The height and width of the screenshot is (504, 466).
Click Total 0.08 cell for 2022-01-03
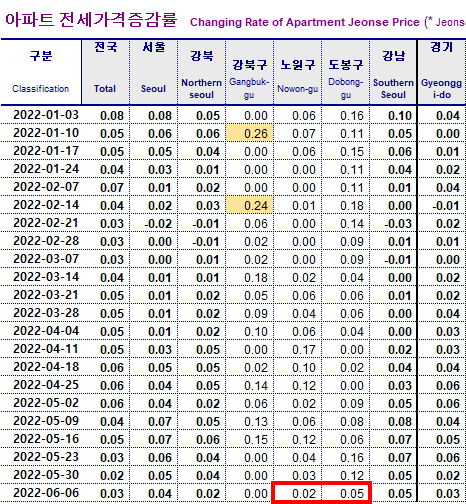click(x=106, y=115)
